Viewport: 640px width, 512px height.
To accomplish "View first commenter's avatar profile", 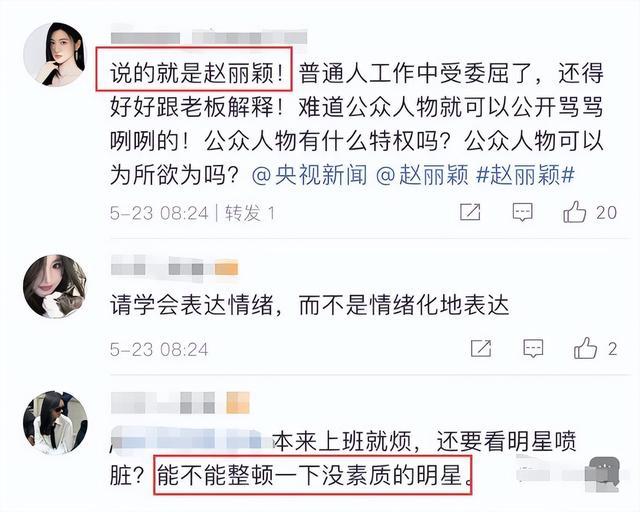I will coord(54,54).
